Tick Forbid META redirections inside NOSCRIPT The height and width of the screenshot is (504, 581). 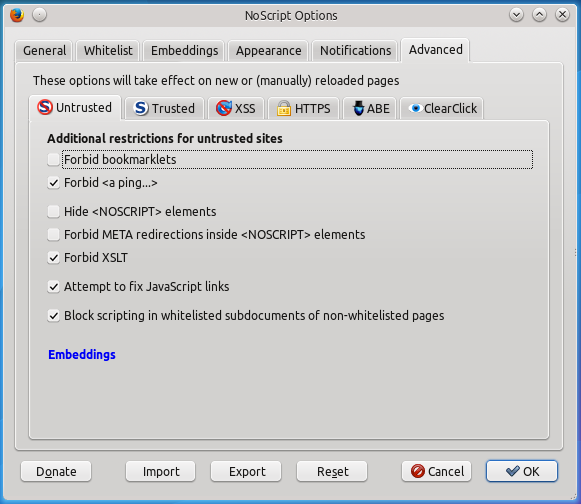pyautogui.click(x=53, y=235)
